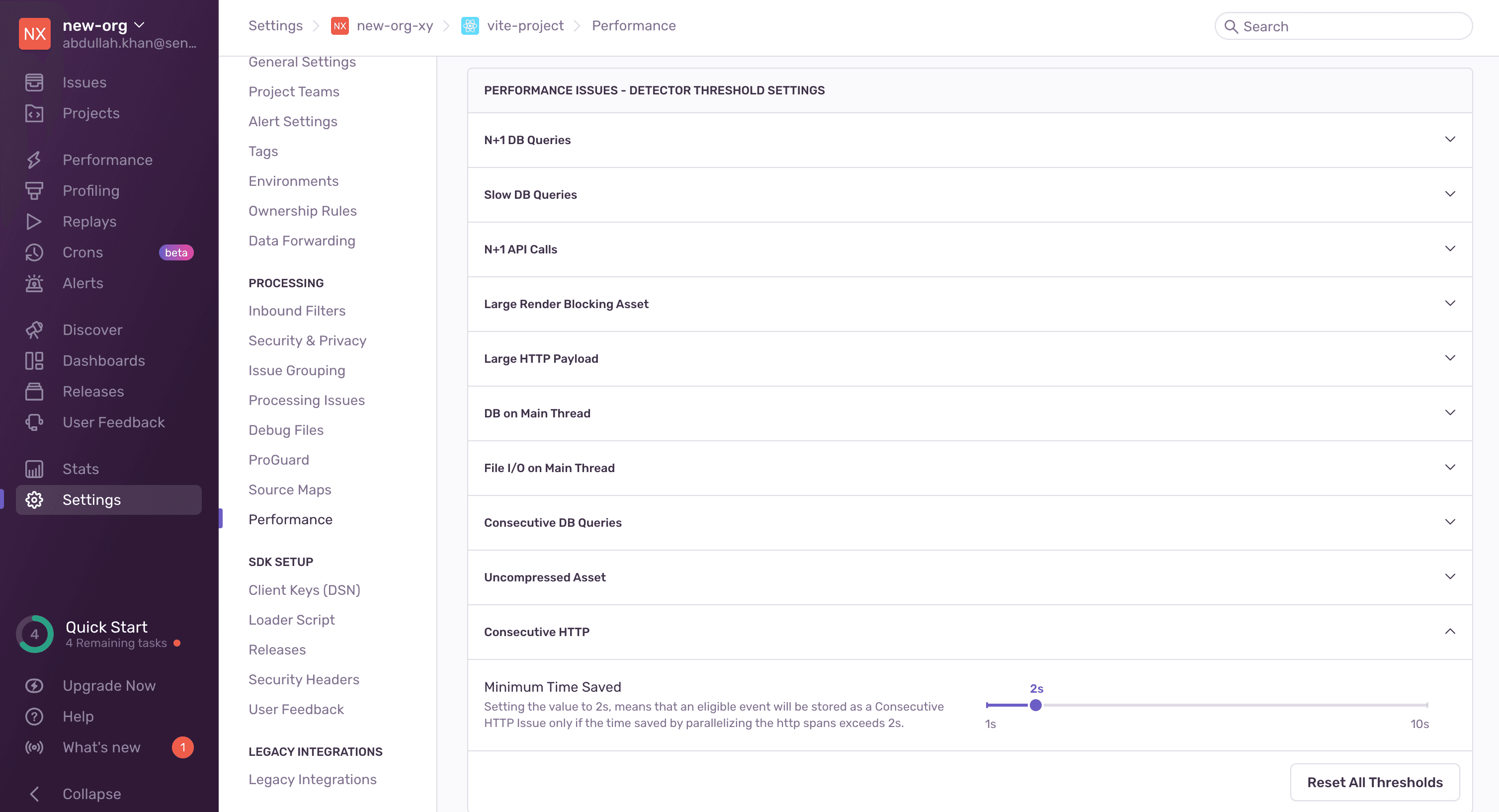The width and height of the screenshot is (1499, 812).
Task: Open the Upgrade Now link
Action: [x=109, y=685]
